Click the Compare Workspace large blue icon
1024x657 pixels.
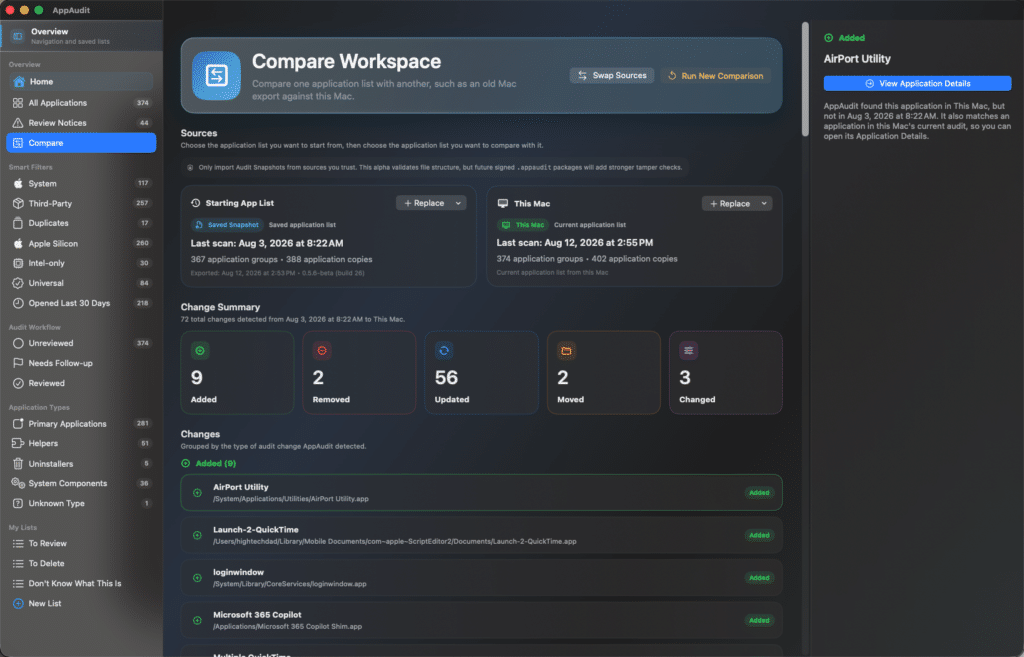coord(216,76)
